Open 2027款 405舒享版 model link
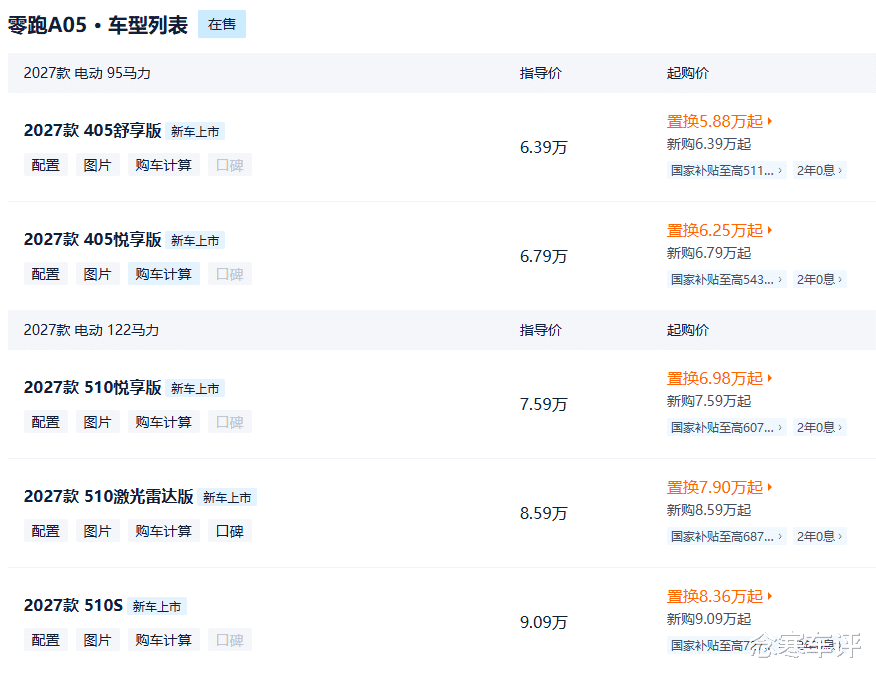876x678 pixels. pyautogui.click(x=93, y=131)
